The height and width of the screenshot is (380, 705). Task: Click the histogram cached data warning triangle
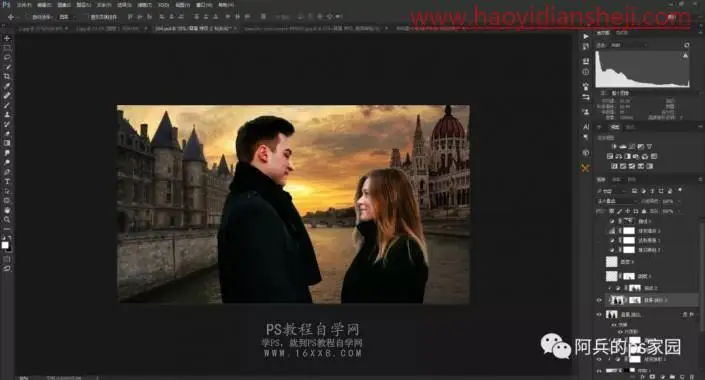[685, 55]
